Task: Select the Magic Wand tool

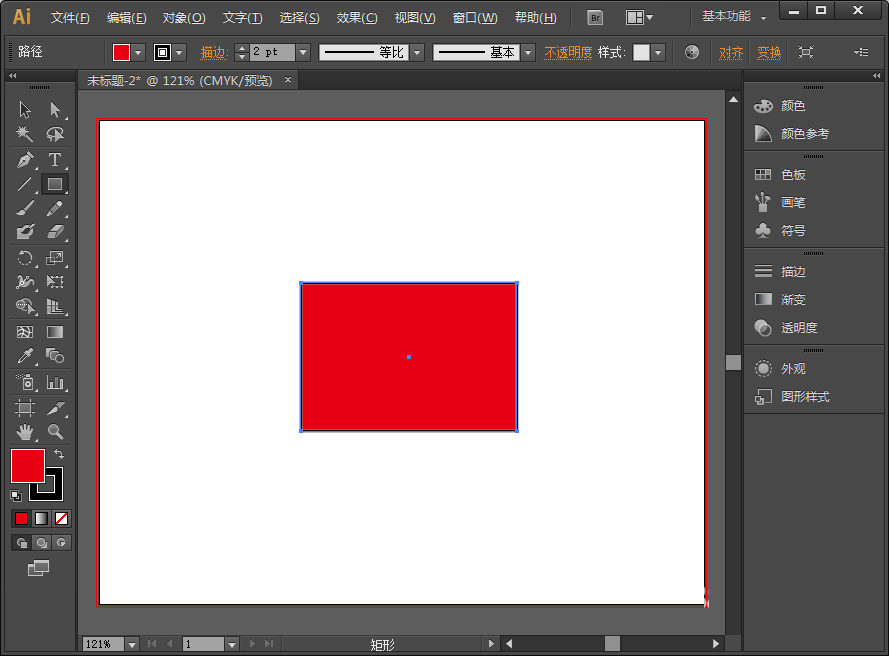Action: 24,134
